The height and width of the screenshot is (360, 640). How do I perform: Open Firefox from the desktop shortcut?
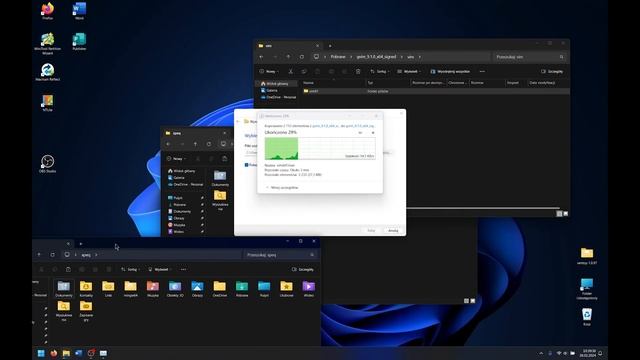tap(47, 10)
